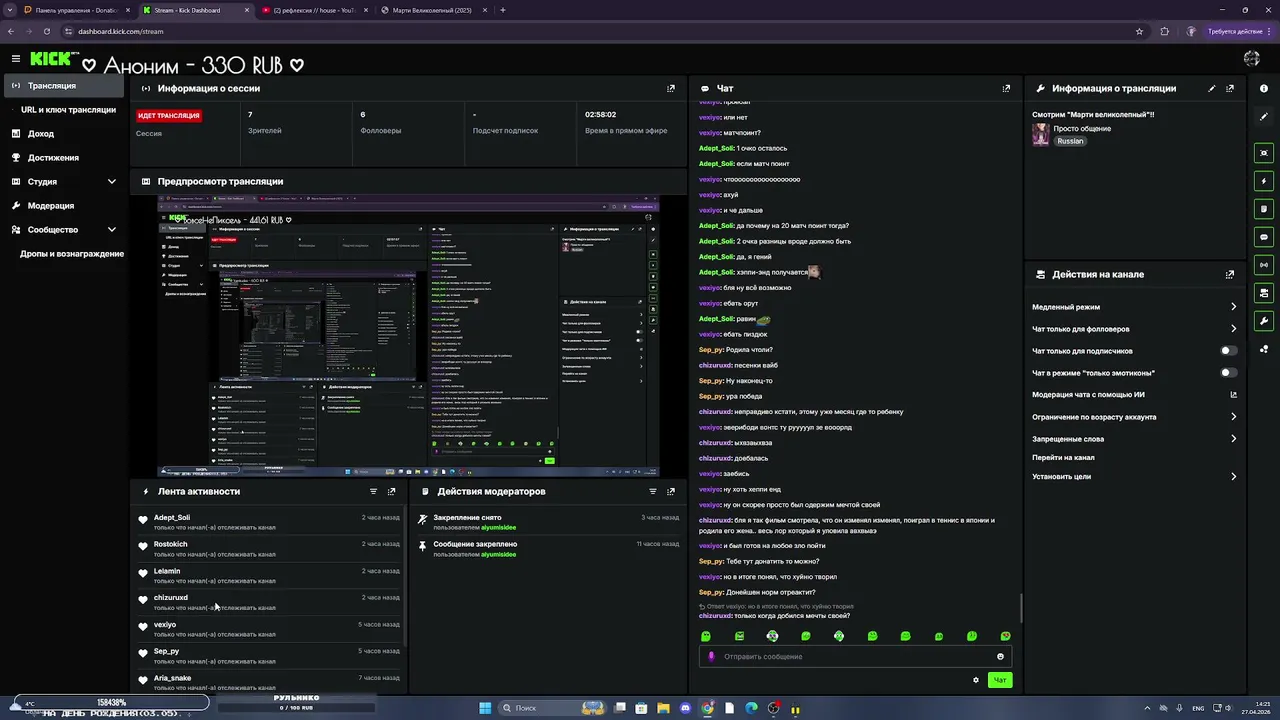Toggle the lightning bolt widget icon in right sidebar
1280x720 pixels.
click(x=1264, y=181)
